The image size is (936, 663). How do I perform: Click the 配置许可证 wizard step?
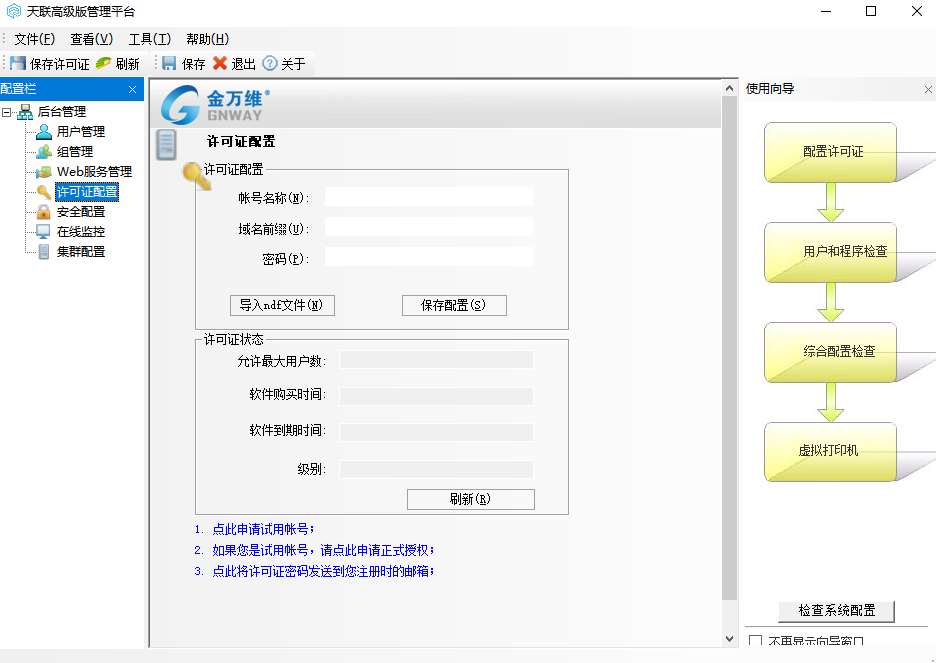(x=830, y=152)
